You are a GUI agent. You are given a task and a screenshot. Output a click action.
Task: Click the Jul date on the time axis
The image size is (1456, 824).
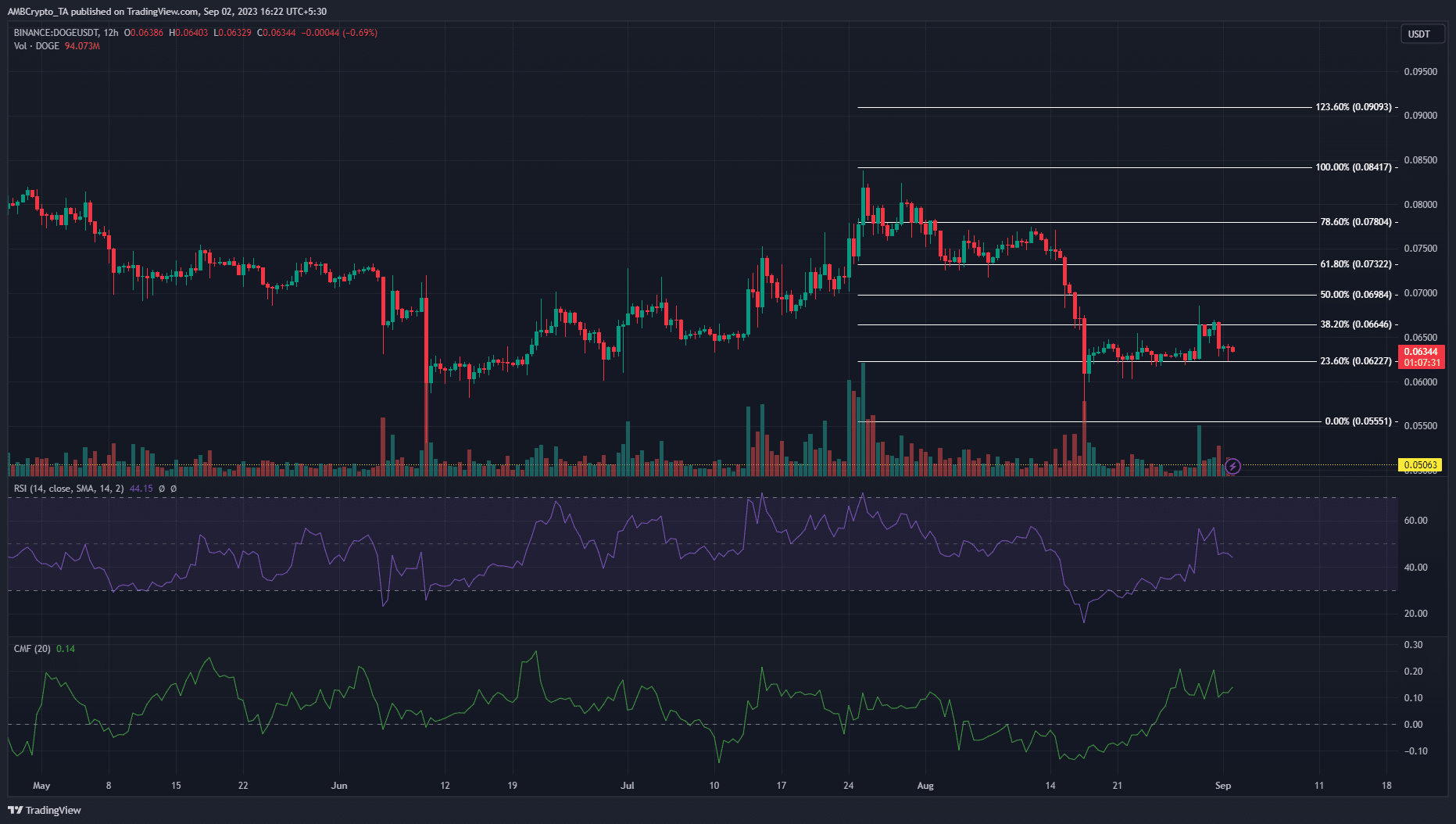628,786
